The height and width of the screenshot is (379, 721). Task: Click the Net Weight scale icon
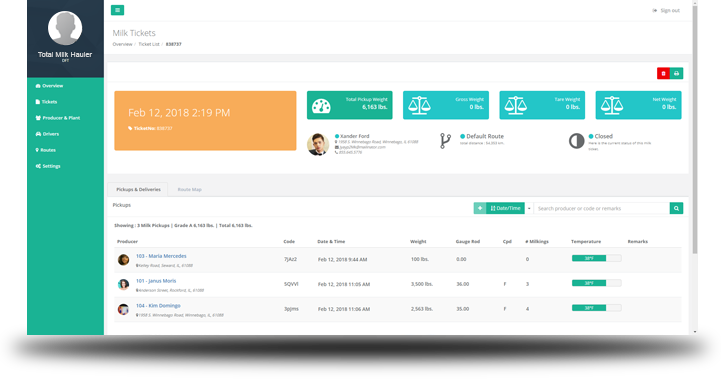pyautogui.click(x=612, y=105)
